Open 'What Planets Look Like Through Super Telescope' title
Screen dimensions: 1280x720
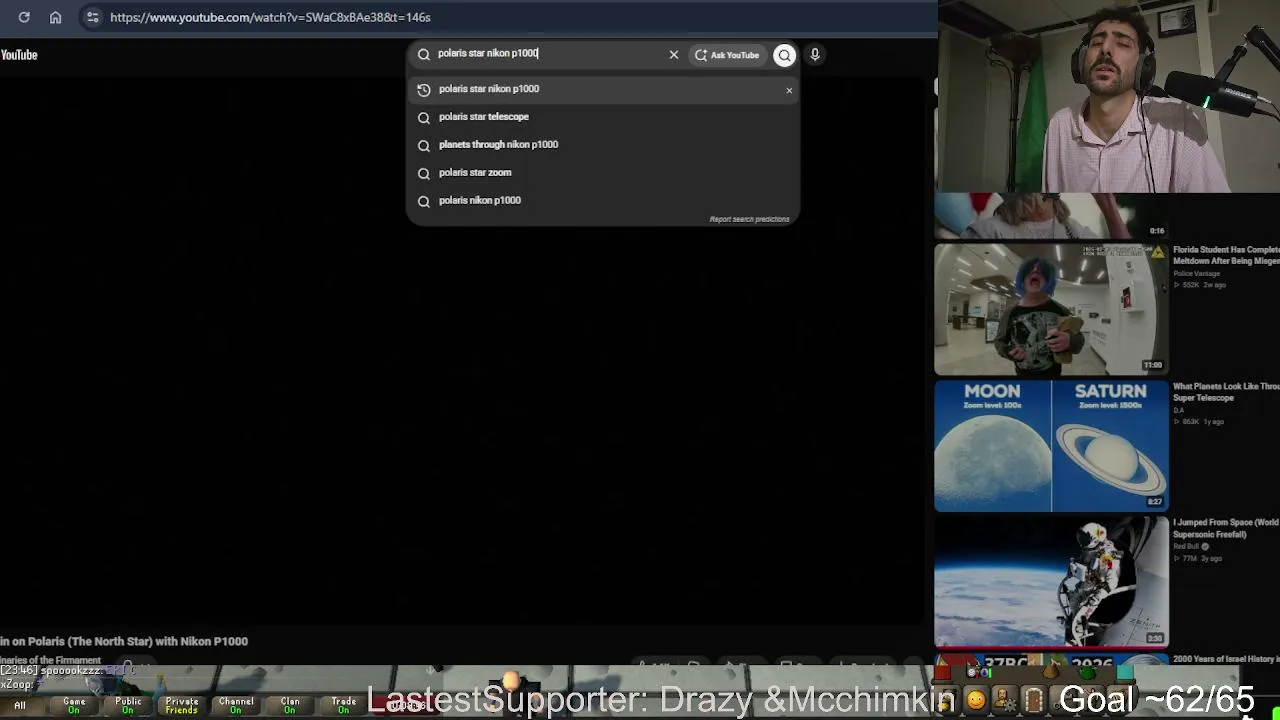coord(1226,392)
